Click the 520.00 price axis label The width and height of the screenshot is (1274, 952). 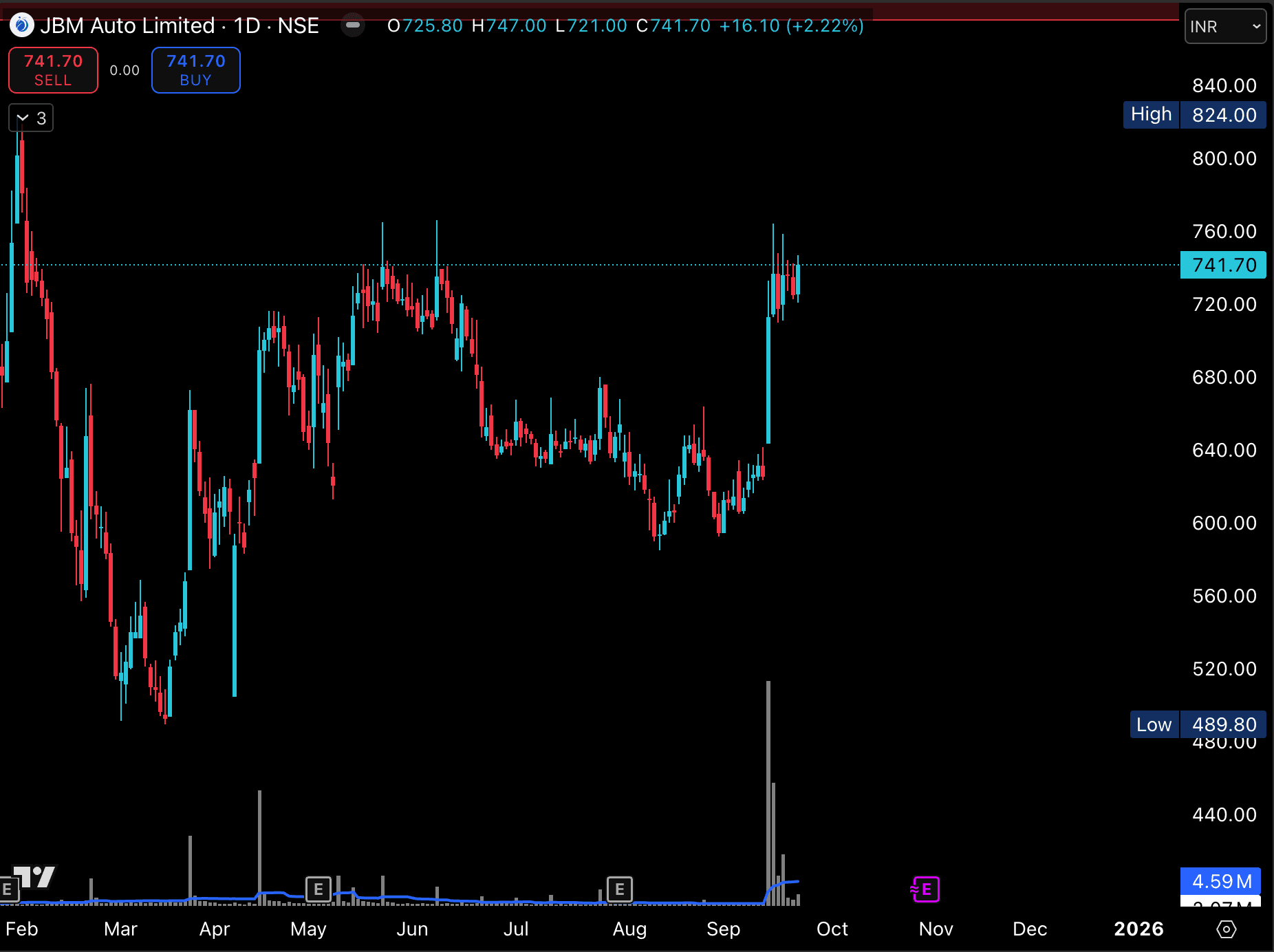(1224, 669)
